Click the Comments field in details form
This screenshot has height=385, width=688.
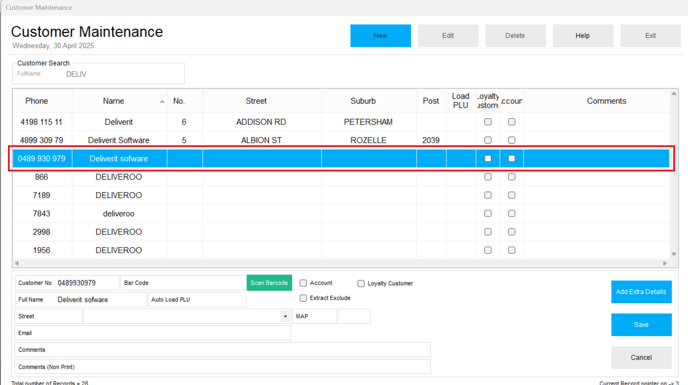223,350
